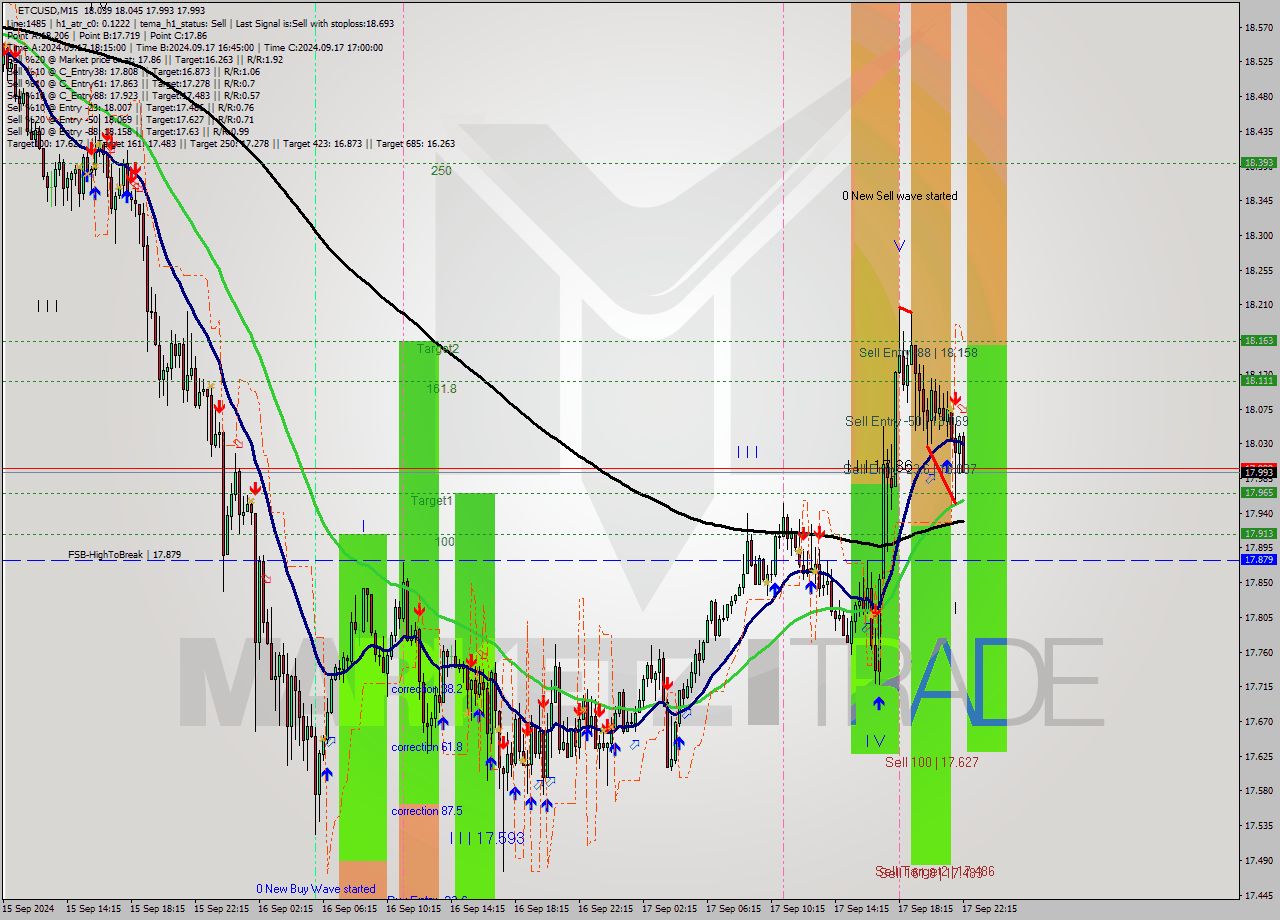1280x920 pixels.
Task: Select the 17.670 price axis label
Action: pos(1258,721)
